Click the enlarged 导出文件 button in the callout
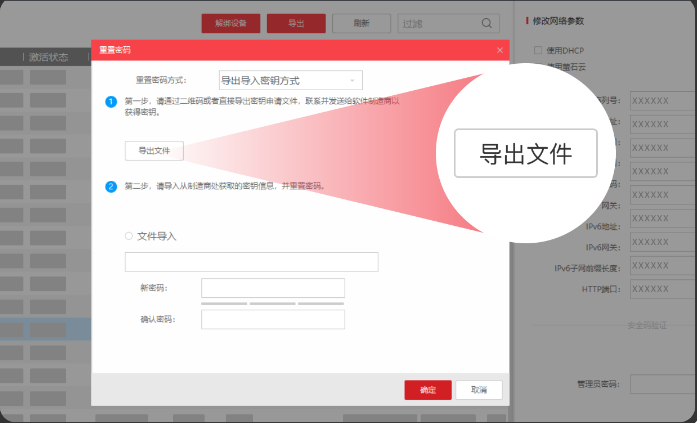697x423 pixels. click(x=525, y=154)
